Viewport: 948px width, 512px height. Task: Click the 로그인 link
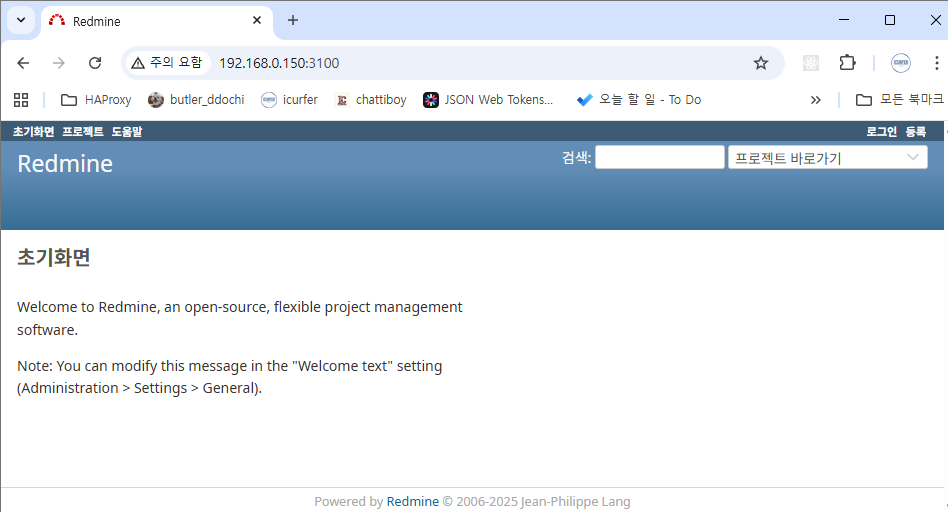coord(881,132)
